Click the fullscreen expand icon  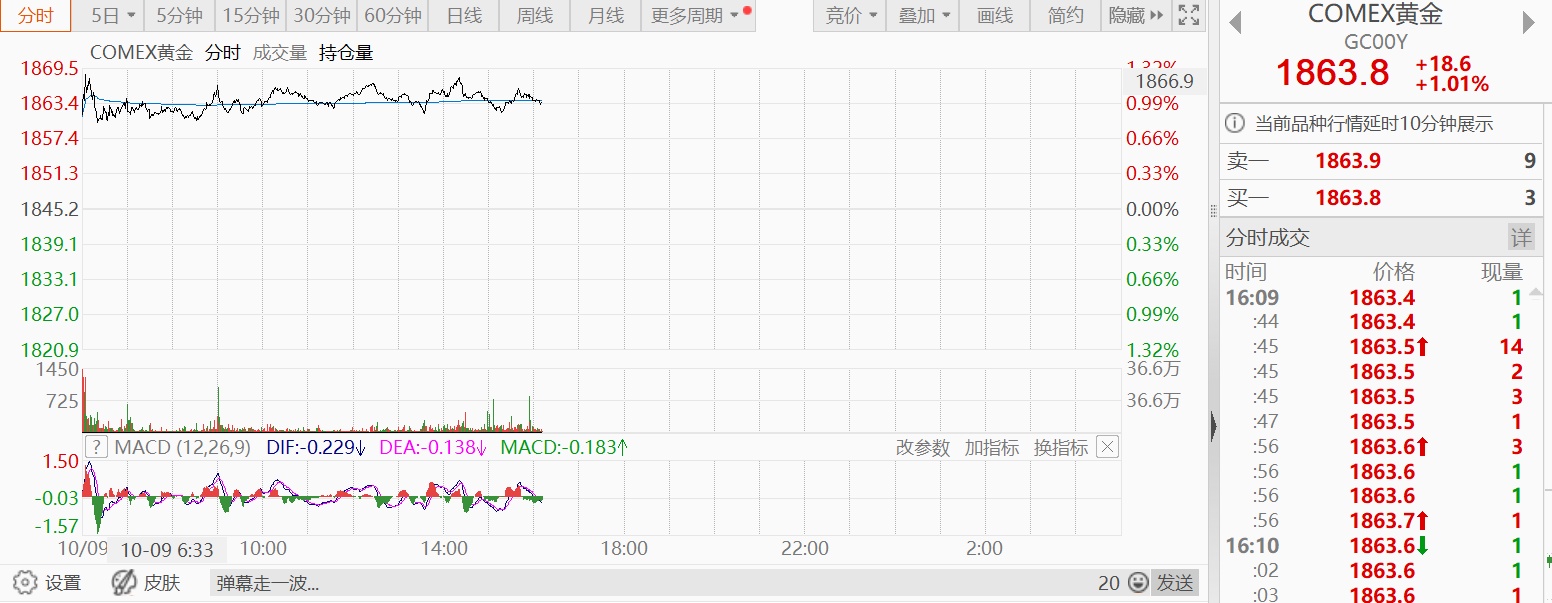[1188, 15]
